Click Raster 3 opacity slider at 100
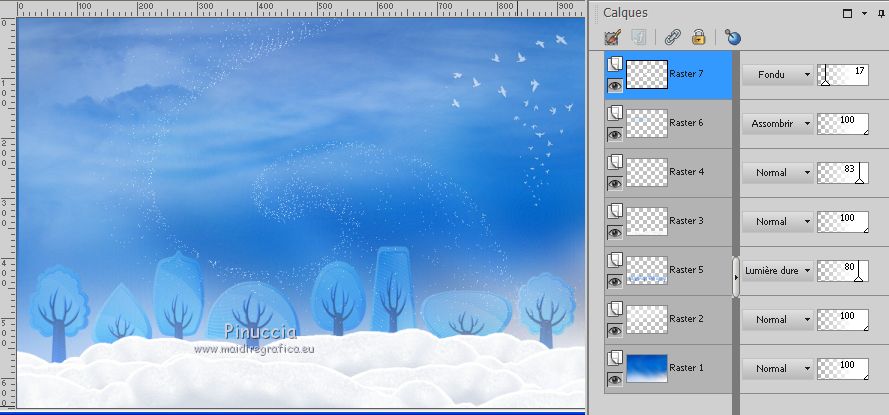The image size is (889, 415). 843,222
